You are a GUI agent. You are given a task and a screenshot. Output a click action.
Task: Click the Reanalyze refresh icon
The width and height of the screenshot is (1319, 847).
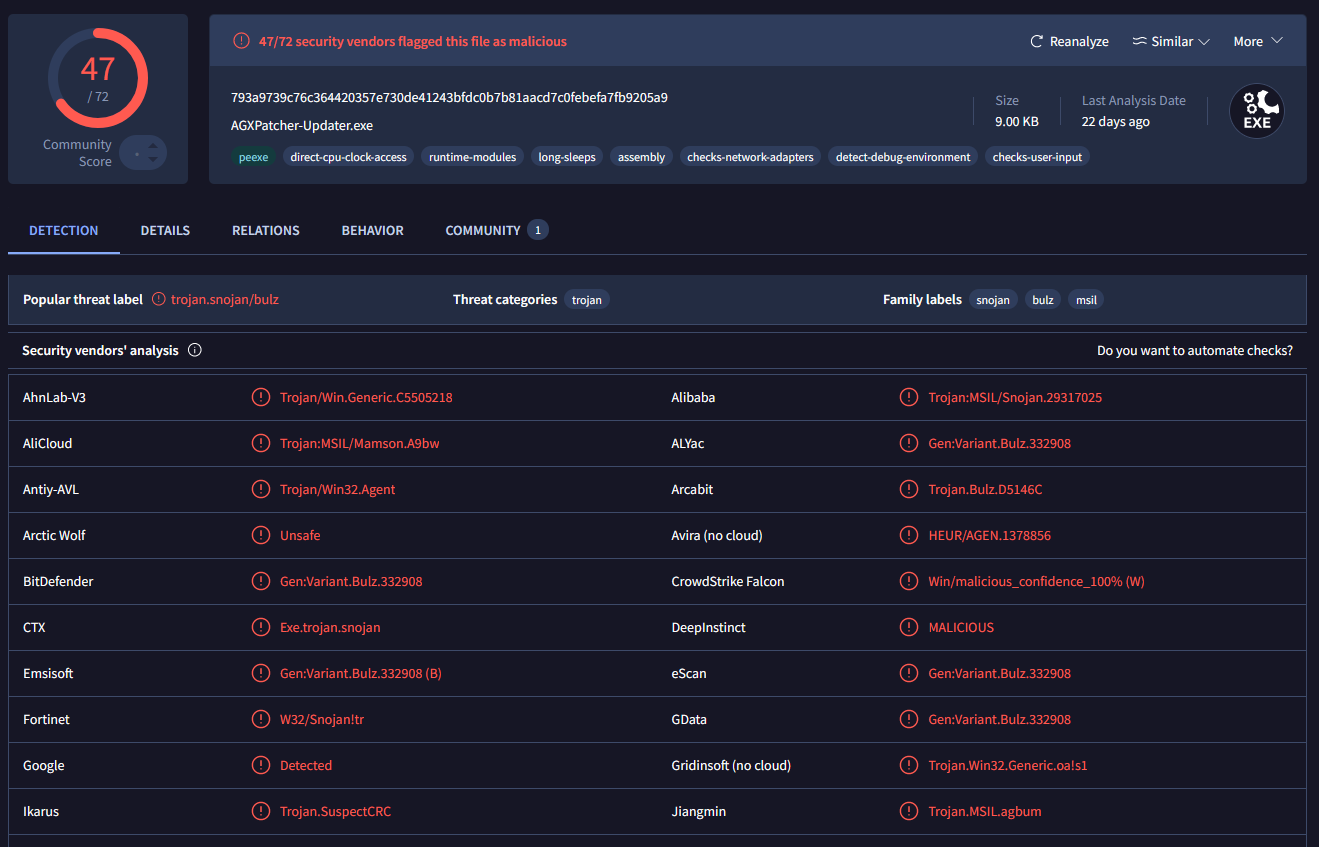[x=1037, y=42]
